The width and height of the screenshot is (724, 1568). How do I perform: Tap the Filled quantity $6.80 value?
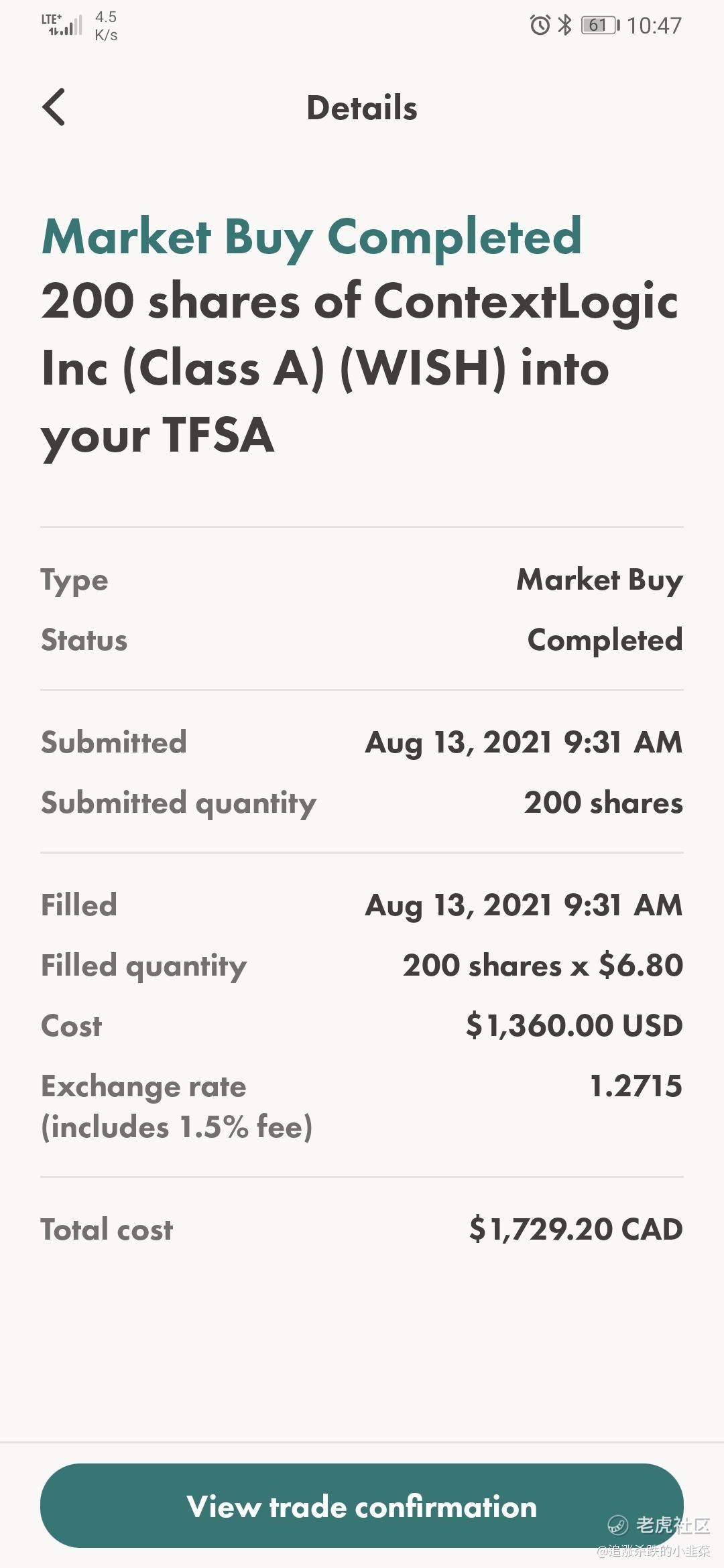(x=543, y=966)
